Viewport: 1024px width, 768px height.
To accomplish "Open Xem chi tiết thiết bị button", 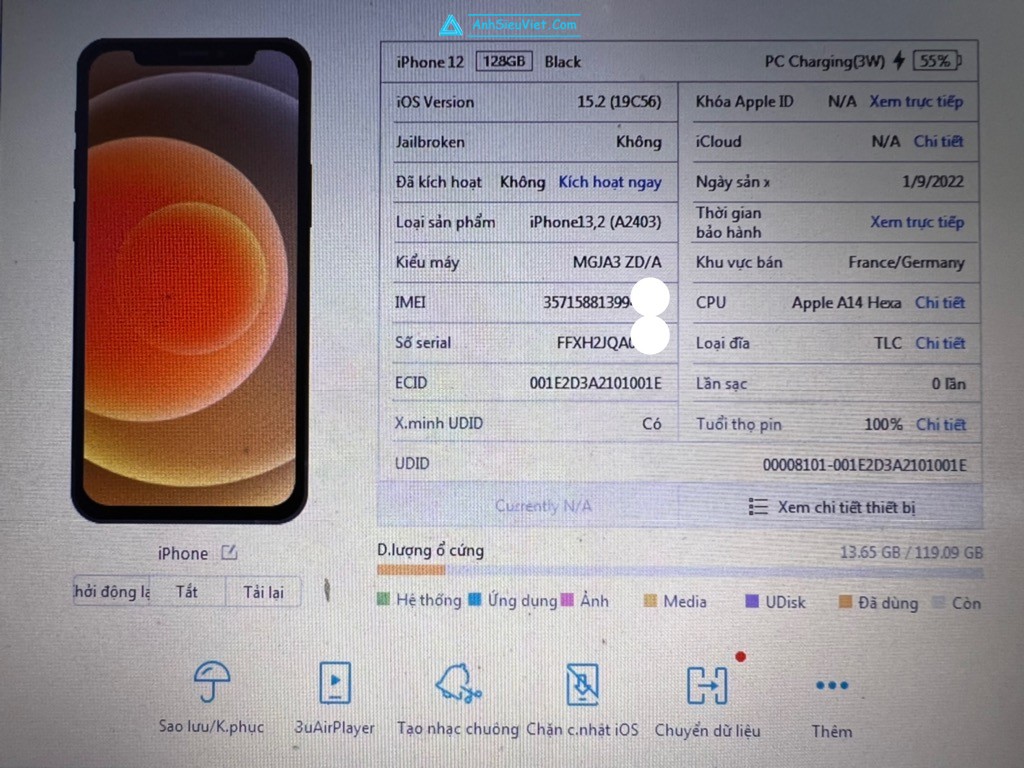I will tap(831, 507).
